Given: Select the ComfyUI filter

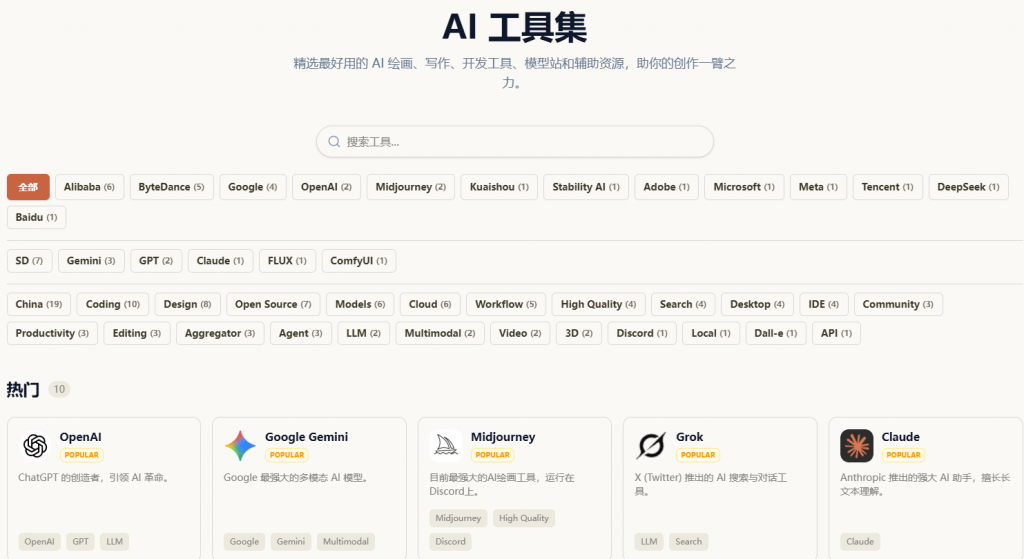Looking at the screenshot, I should pyautogui.click(x=359, y=261).
